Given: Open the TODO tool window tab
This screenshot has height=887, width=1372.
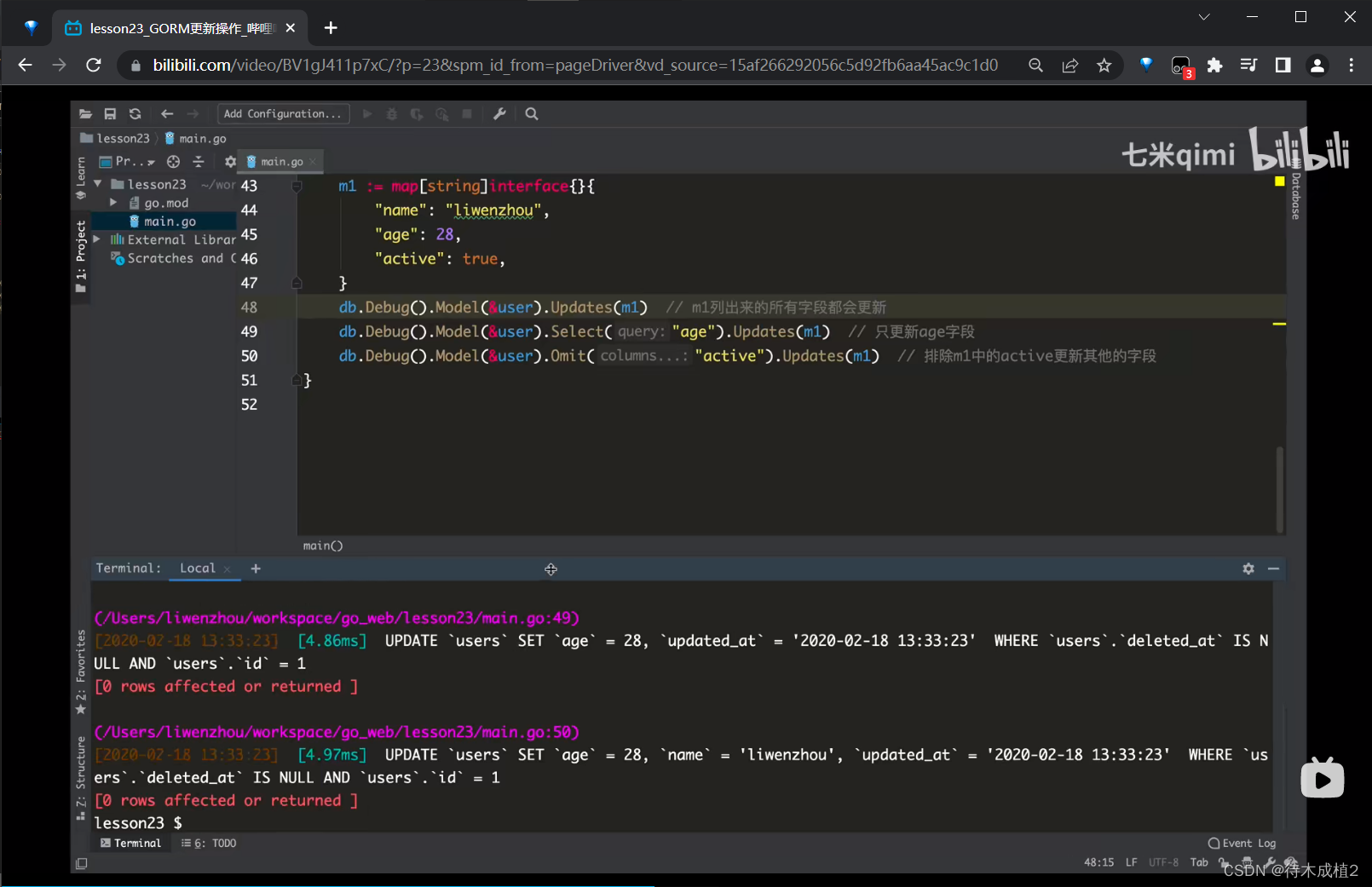Looking at the screenshot, I should [210, 844].
